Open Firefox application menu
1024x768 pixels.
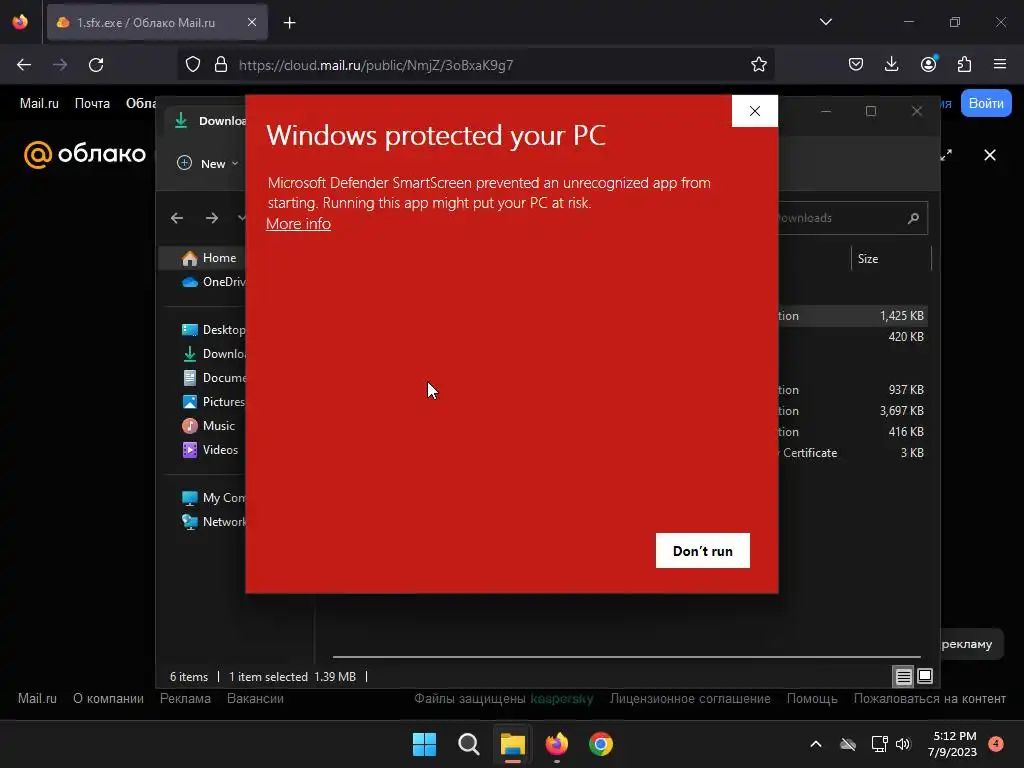coord(1000,65)
